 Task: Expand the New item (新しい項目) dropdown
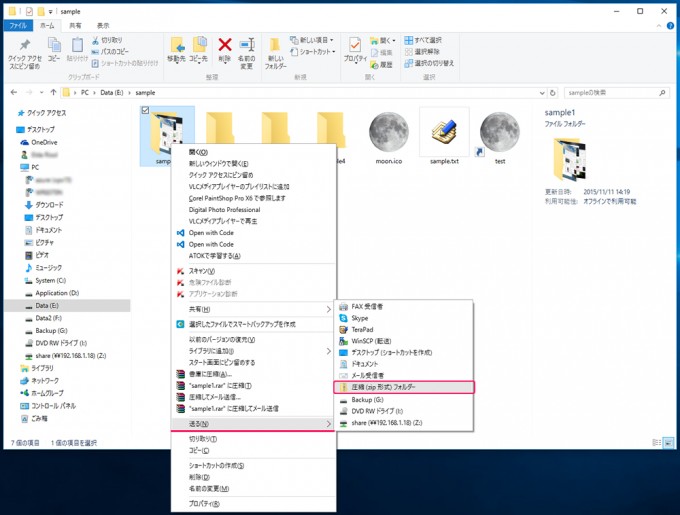tap(332, 40)
